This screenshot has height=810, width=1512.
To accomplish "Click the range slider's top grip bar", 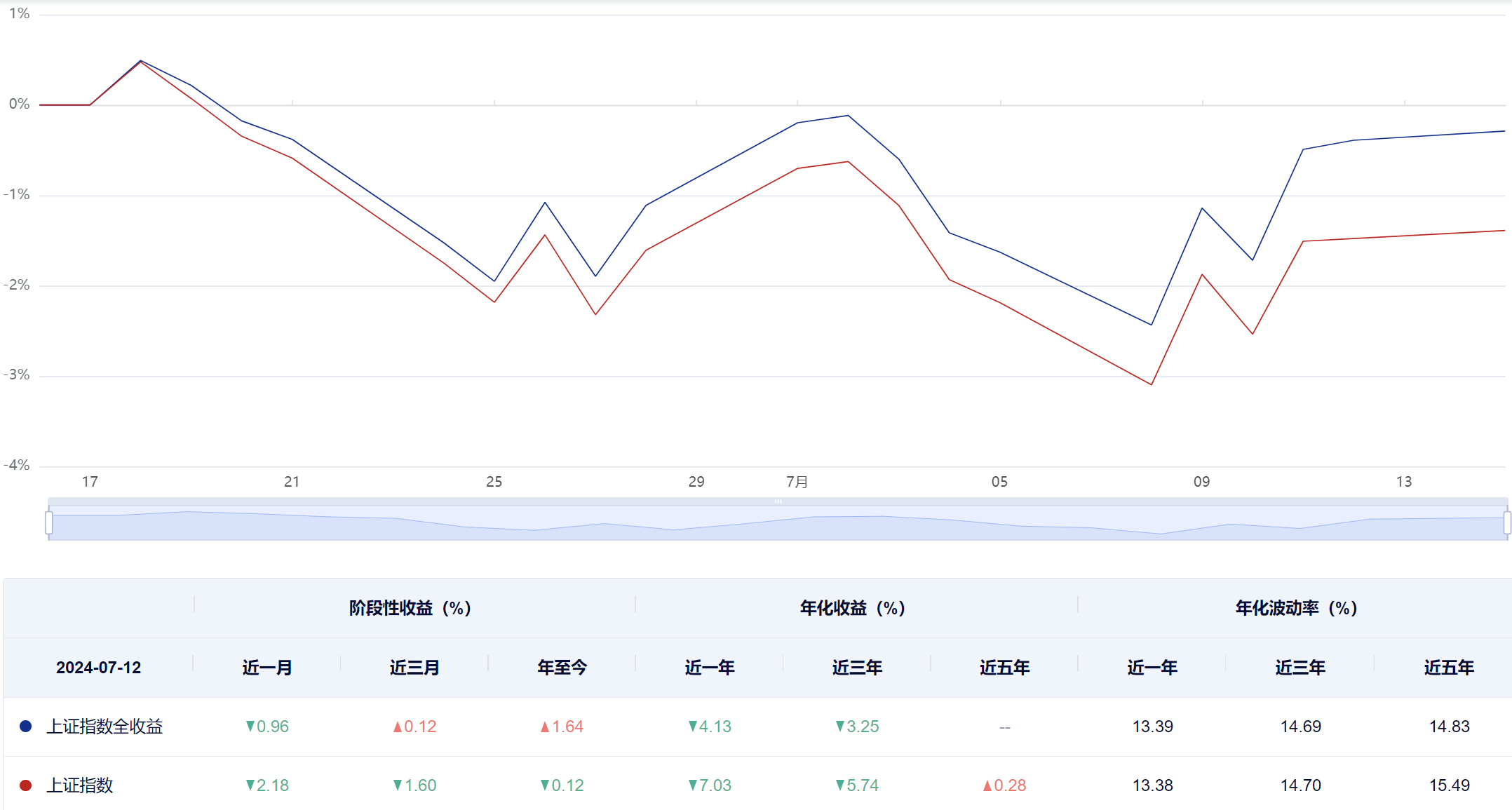I will (778, 501).
